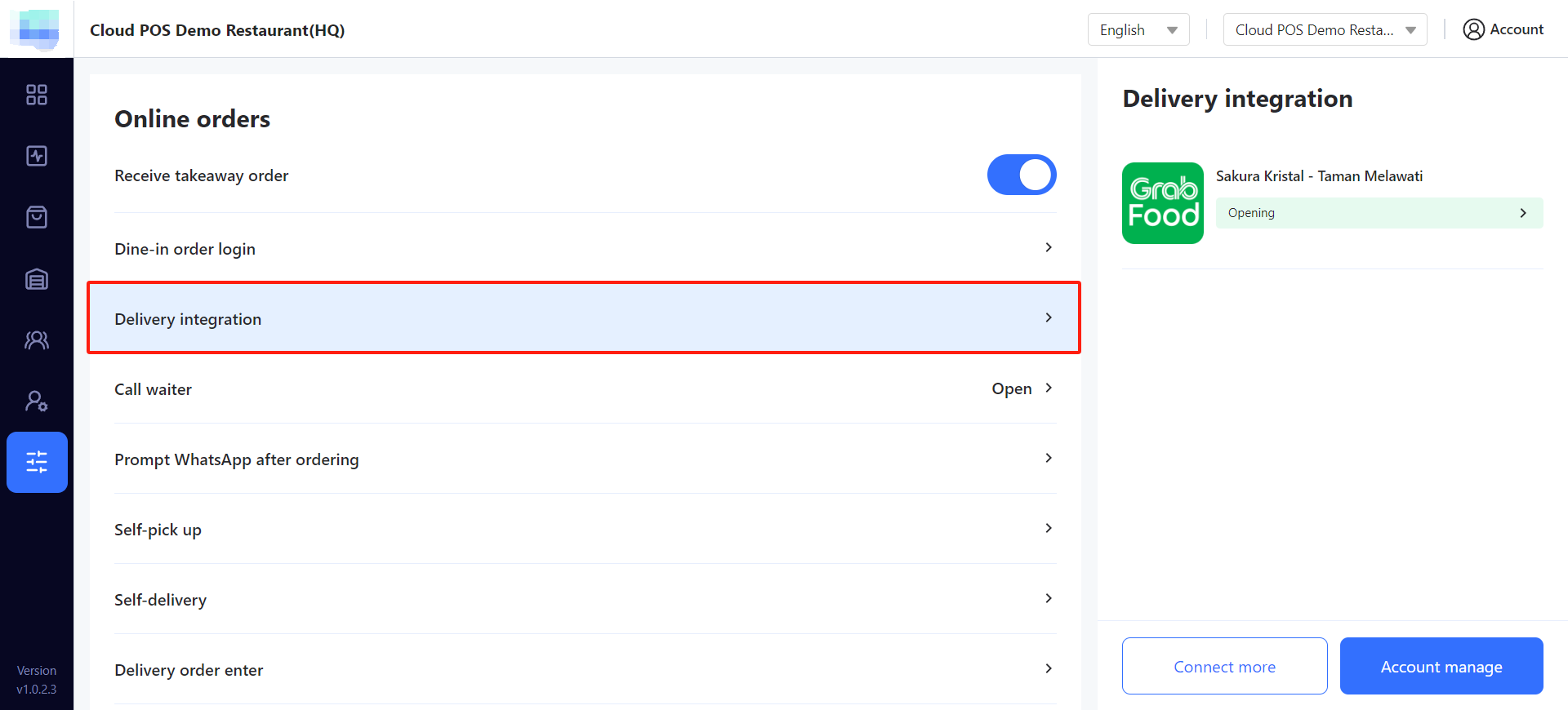Toggle the Receive takeaway order switch

[x=1021, y=175]
